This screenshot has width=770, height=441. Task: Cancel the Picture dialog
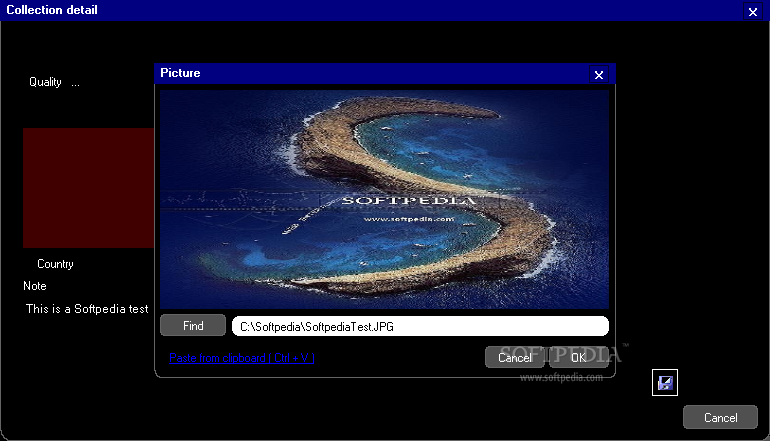pos(515,358)
